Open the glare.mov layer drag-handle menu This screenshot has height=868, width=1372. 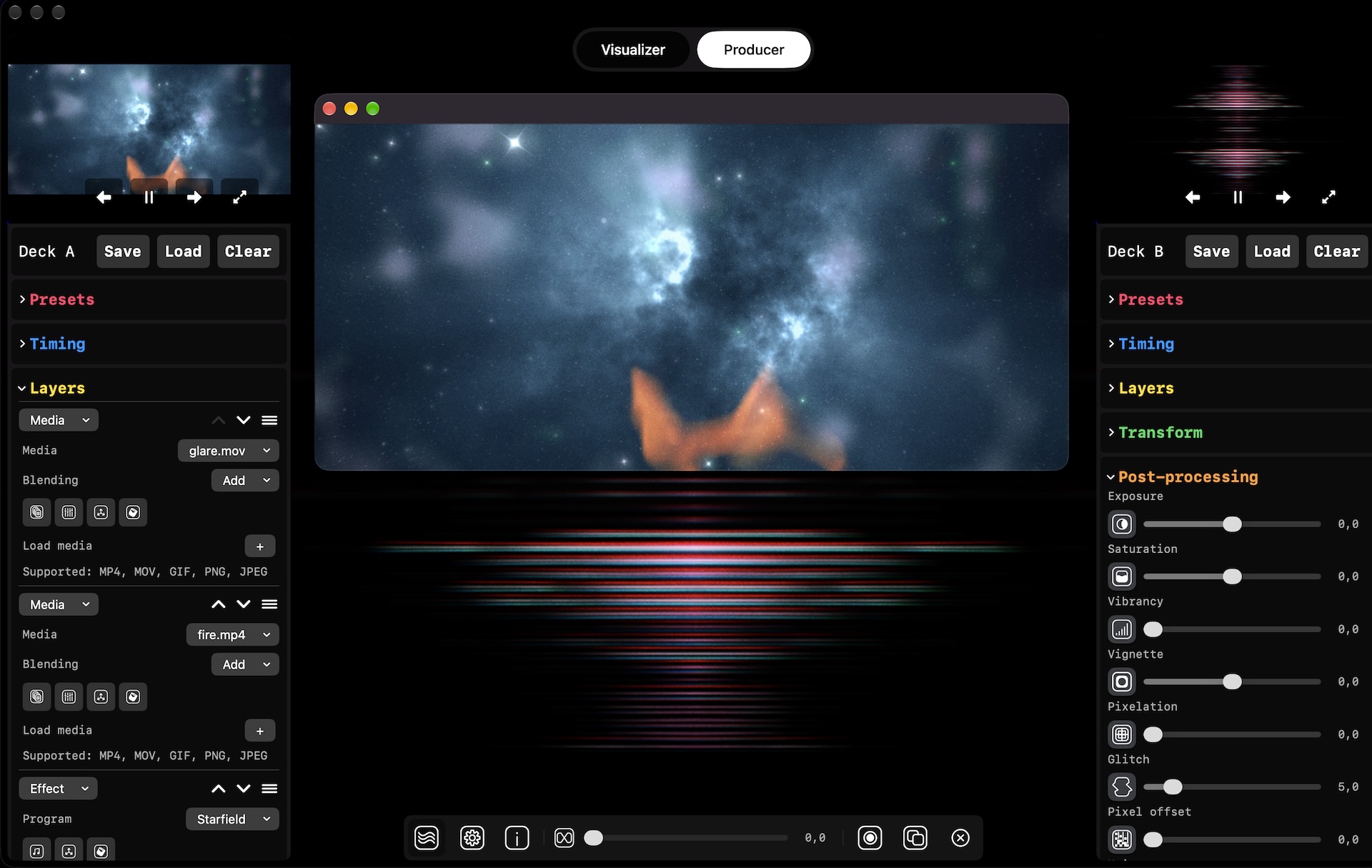pos(269,420)
